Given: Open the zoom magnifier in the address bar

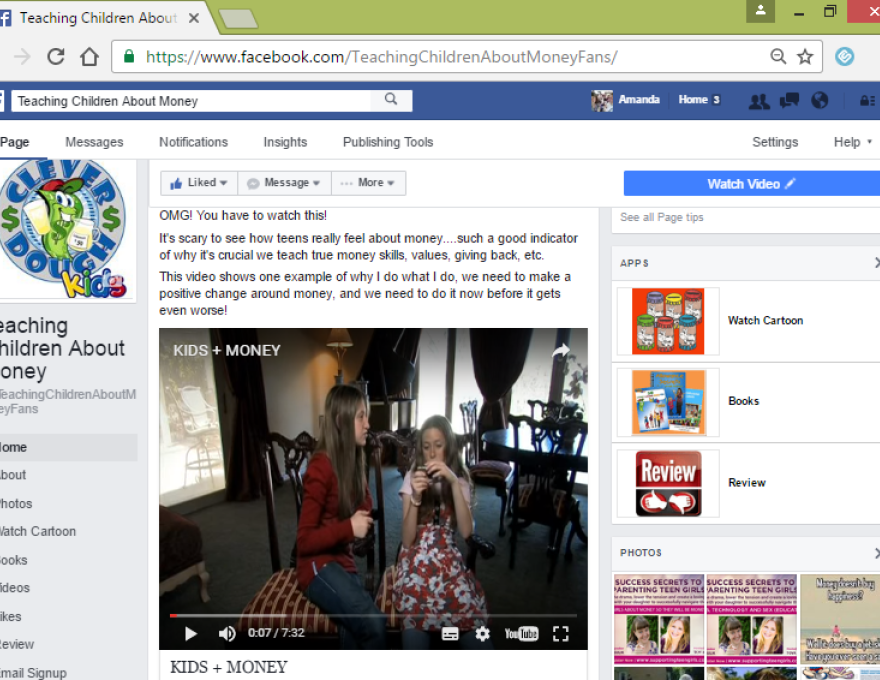Looking at the screenshot, I should [x=778, y=56].
